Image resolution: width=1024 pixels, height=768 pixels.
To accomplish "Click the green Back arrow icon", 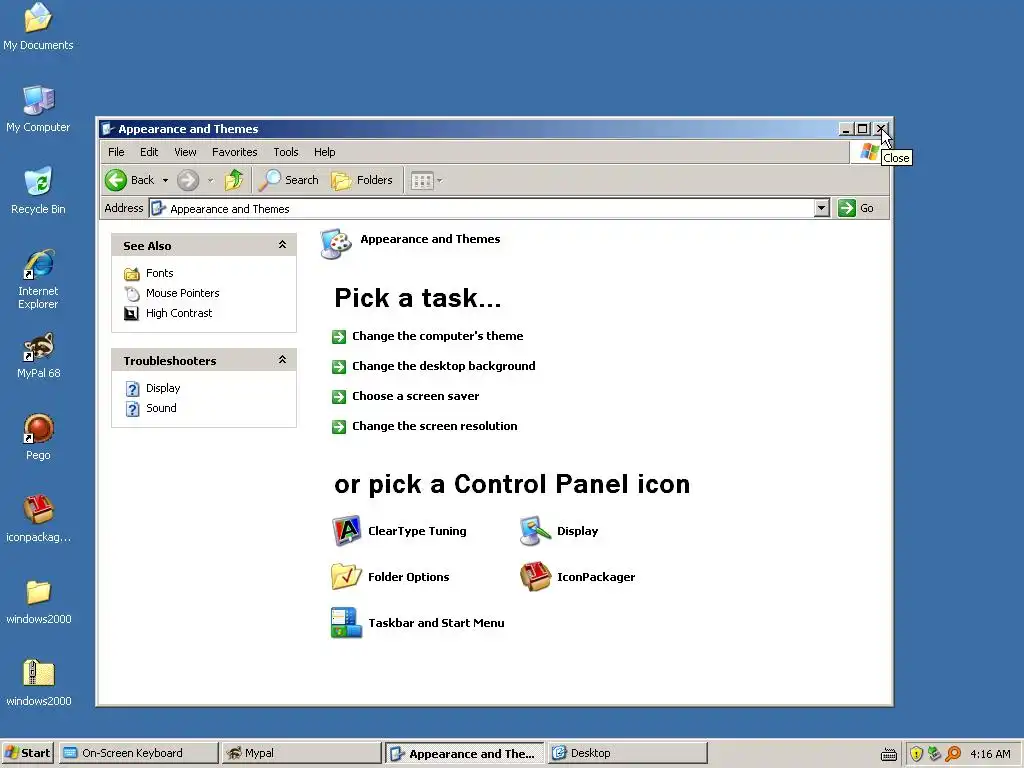I will [x=116, y=180].
